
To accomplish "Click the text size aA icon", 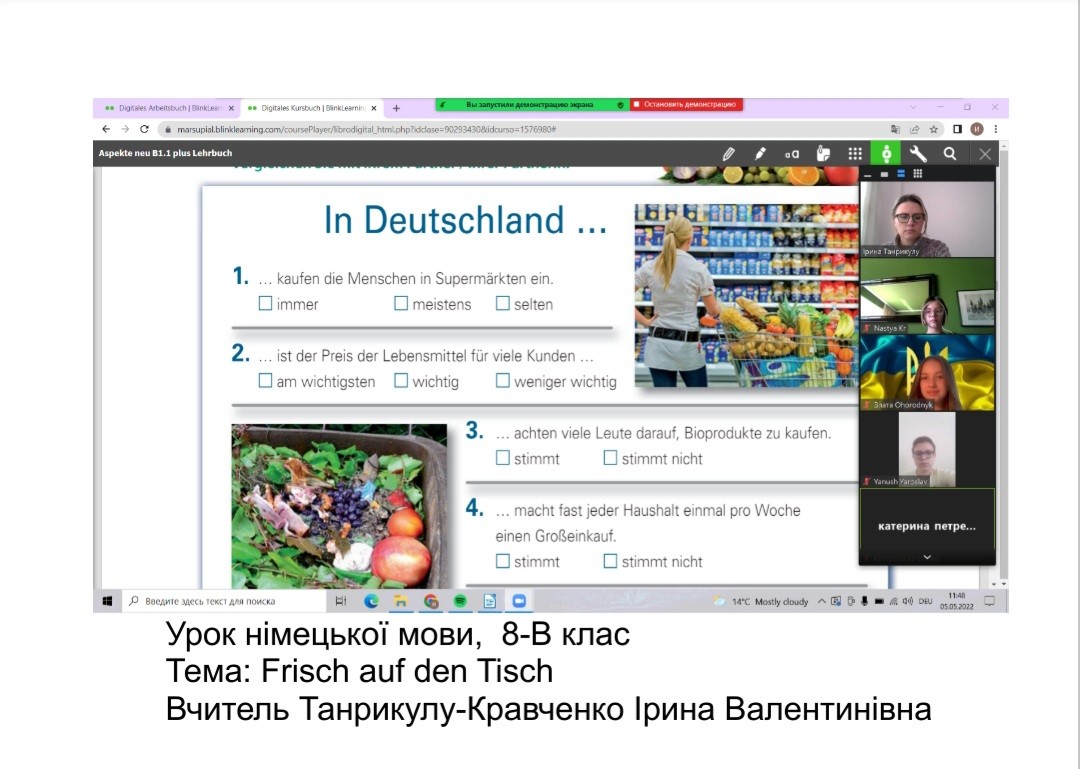I will (x=792, y=154).
